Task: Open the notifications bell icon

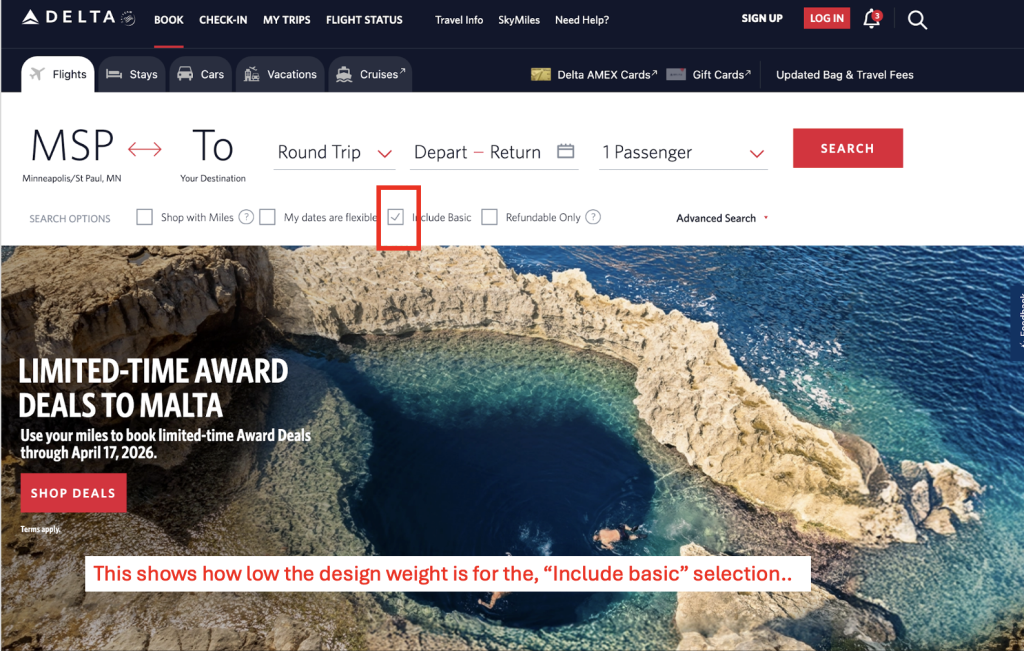Action: pyautogui.click(x=871, y=19)
